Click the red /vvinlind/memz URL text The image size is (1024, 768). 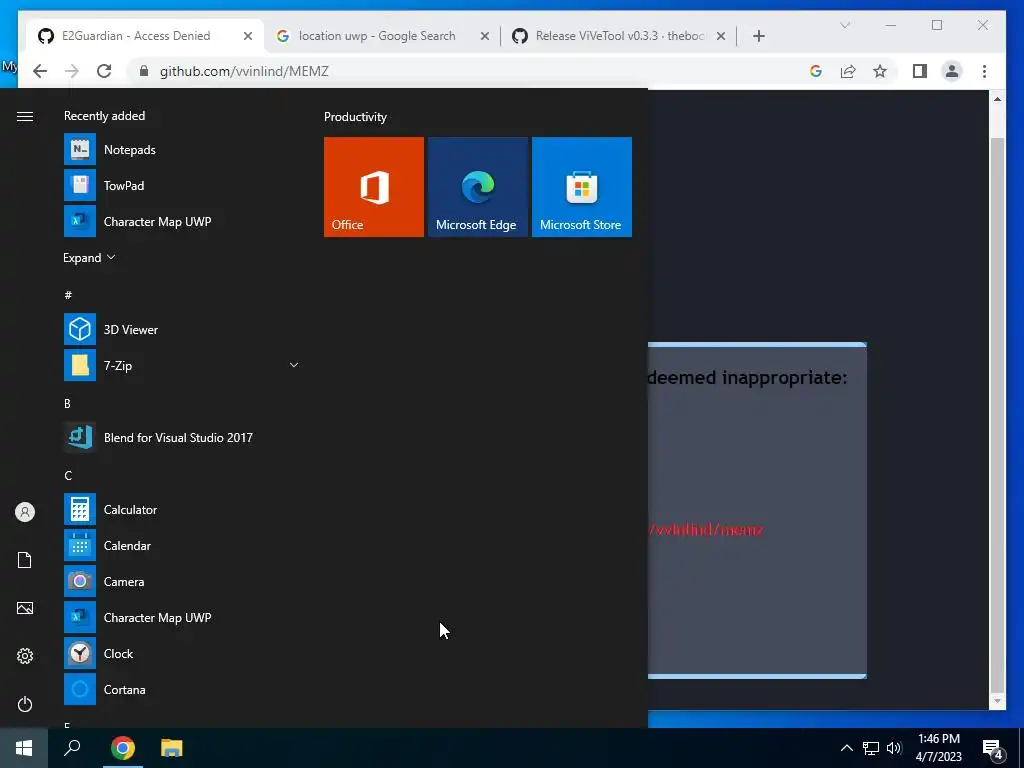pos(705,530)
